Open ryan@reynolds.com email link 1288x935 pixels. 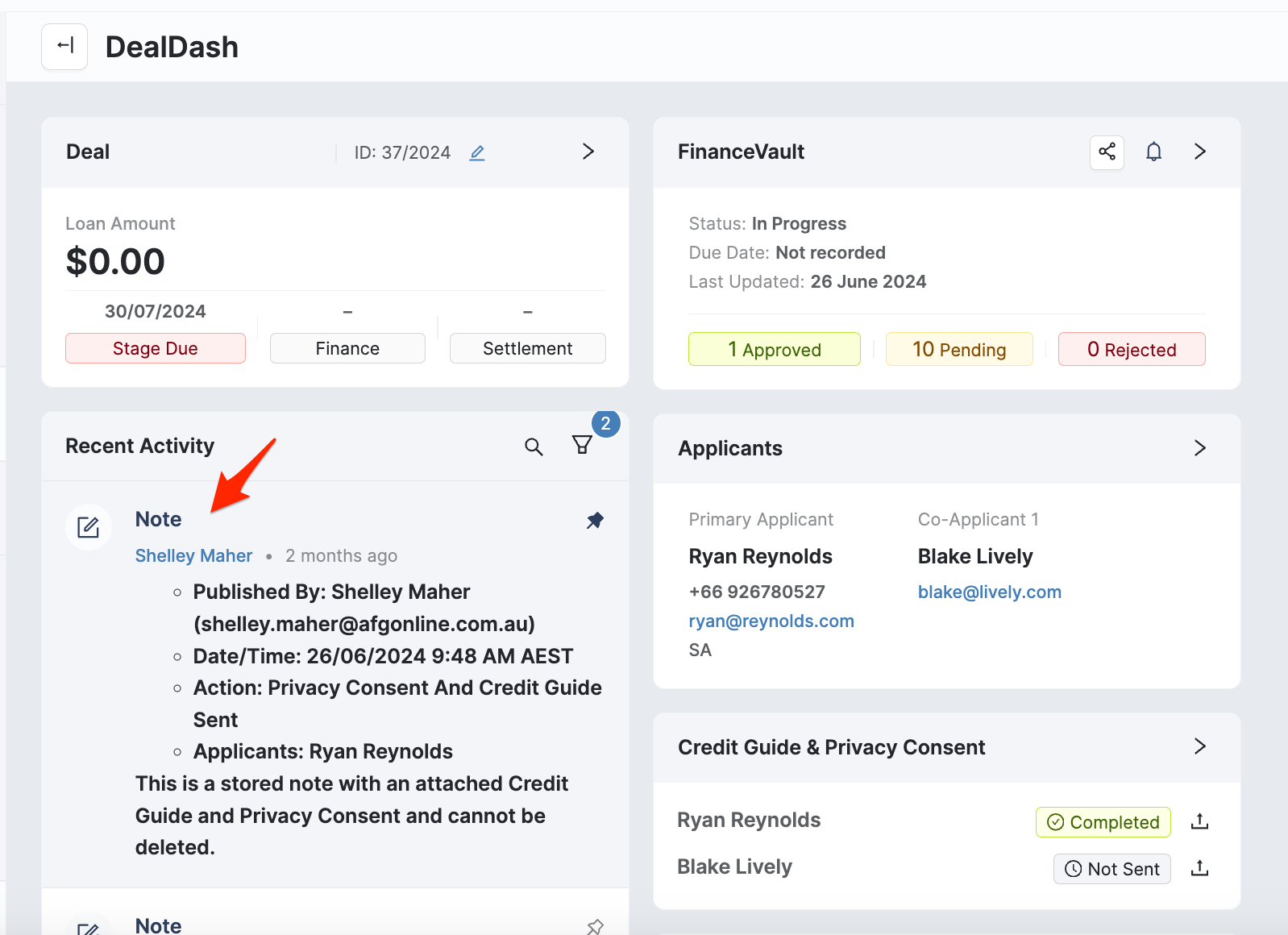(771, 621)
